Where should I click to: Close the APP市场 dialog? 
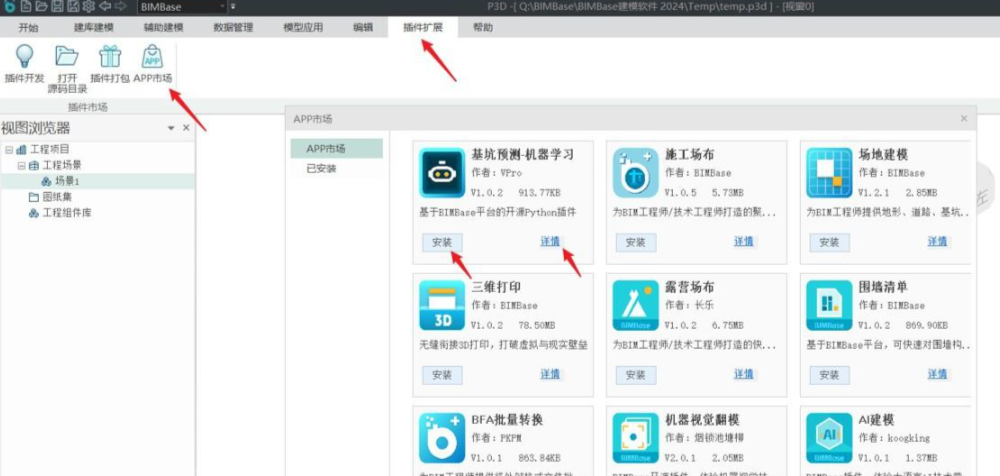click(964, 119)
